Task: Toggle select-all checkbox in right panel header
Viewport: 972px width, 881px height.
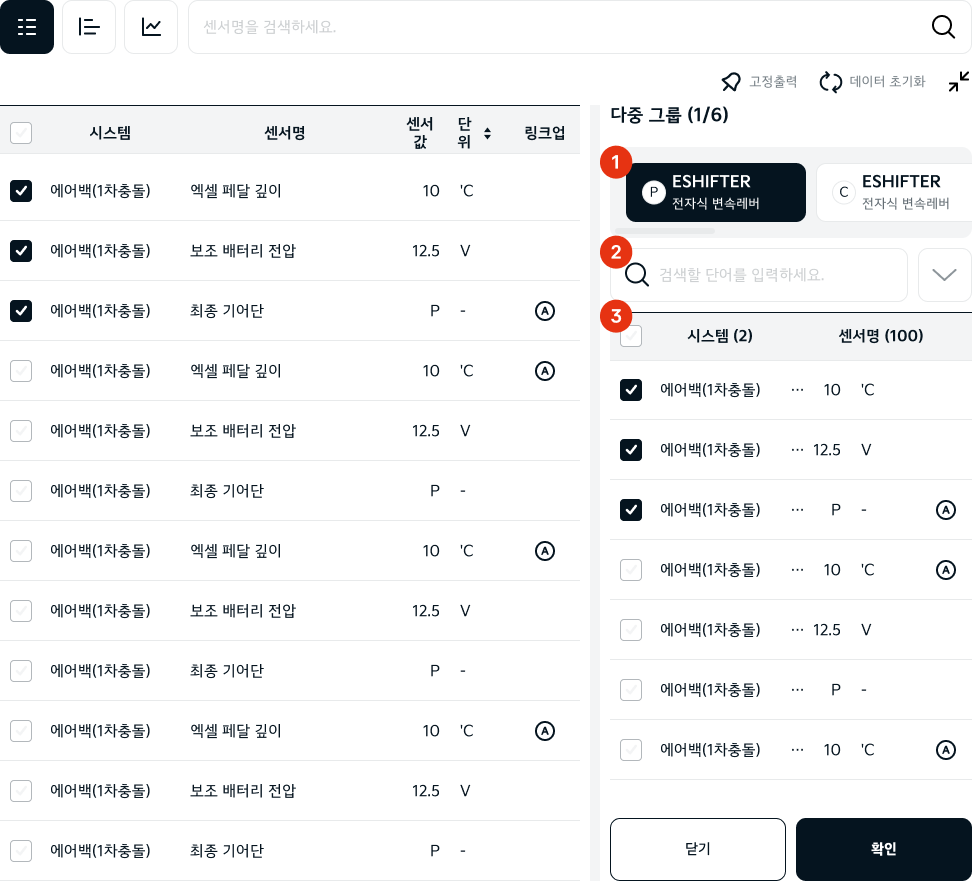Action: [x=631, y=335]
